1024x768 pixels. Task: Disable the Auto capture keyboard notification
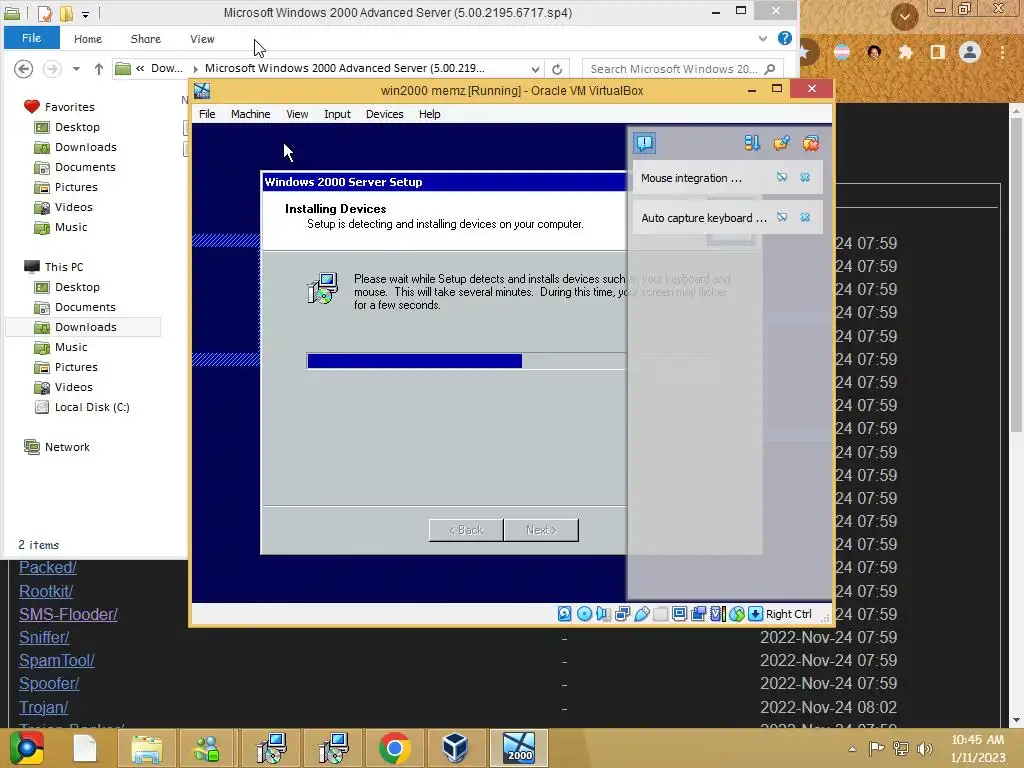pyautogui.click(x=781, y=217)
